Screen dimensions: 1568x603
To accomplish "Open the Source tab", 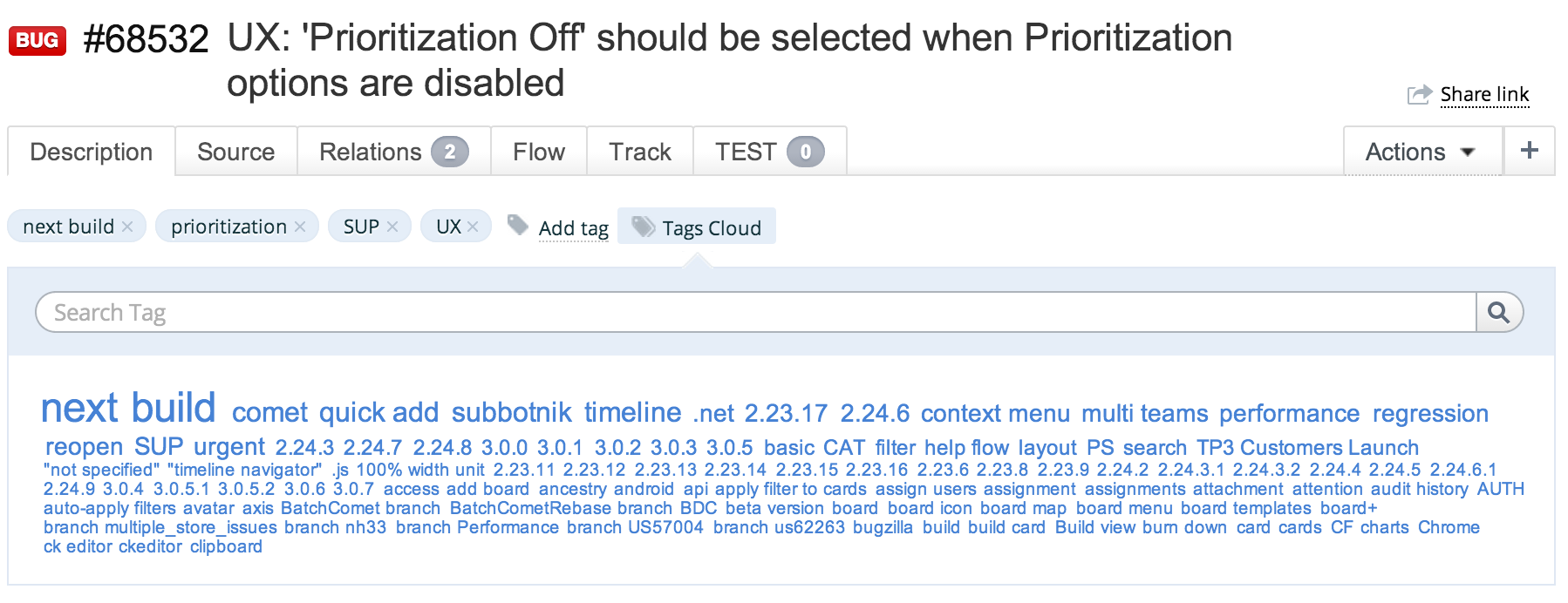I will click(235, 152).
